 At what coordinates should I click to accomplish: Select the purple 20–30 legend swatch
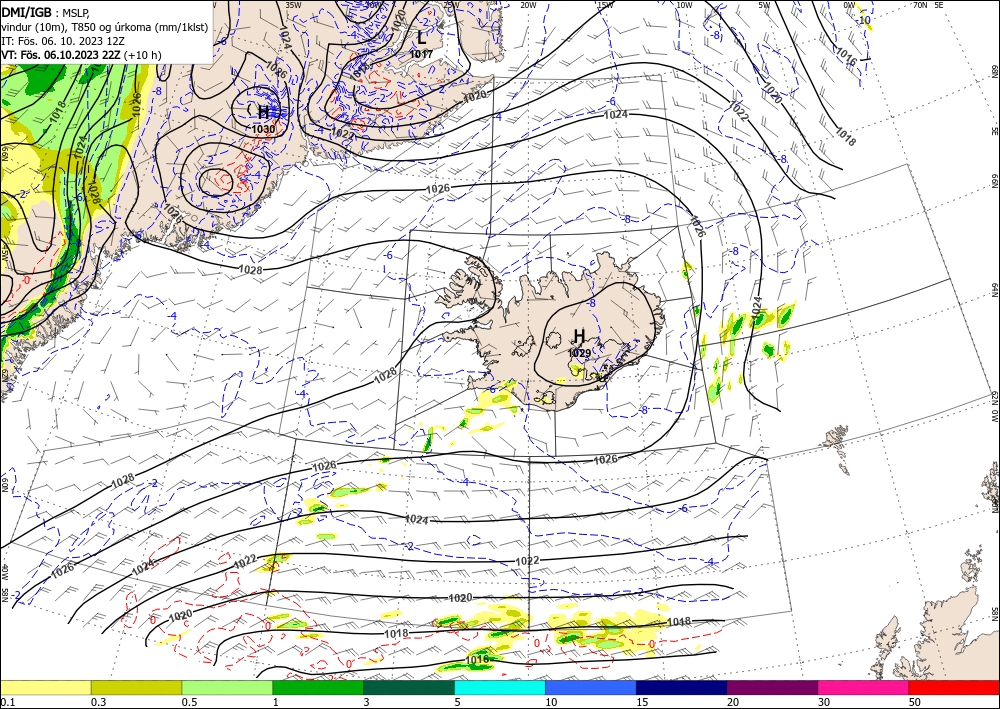772,687
